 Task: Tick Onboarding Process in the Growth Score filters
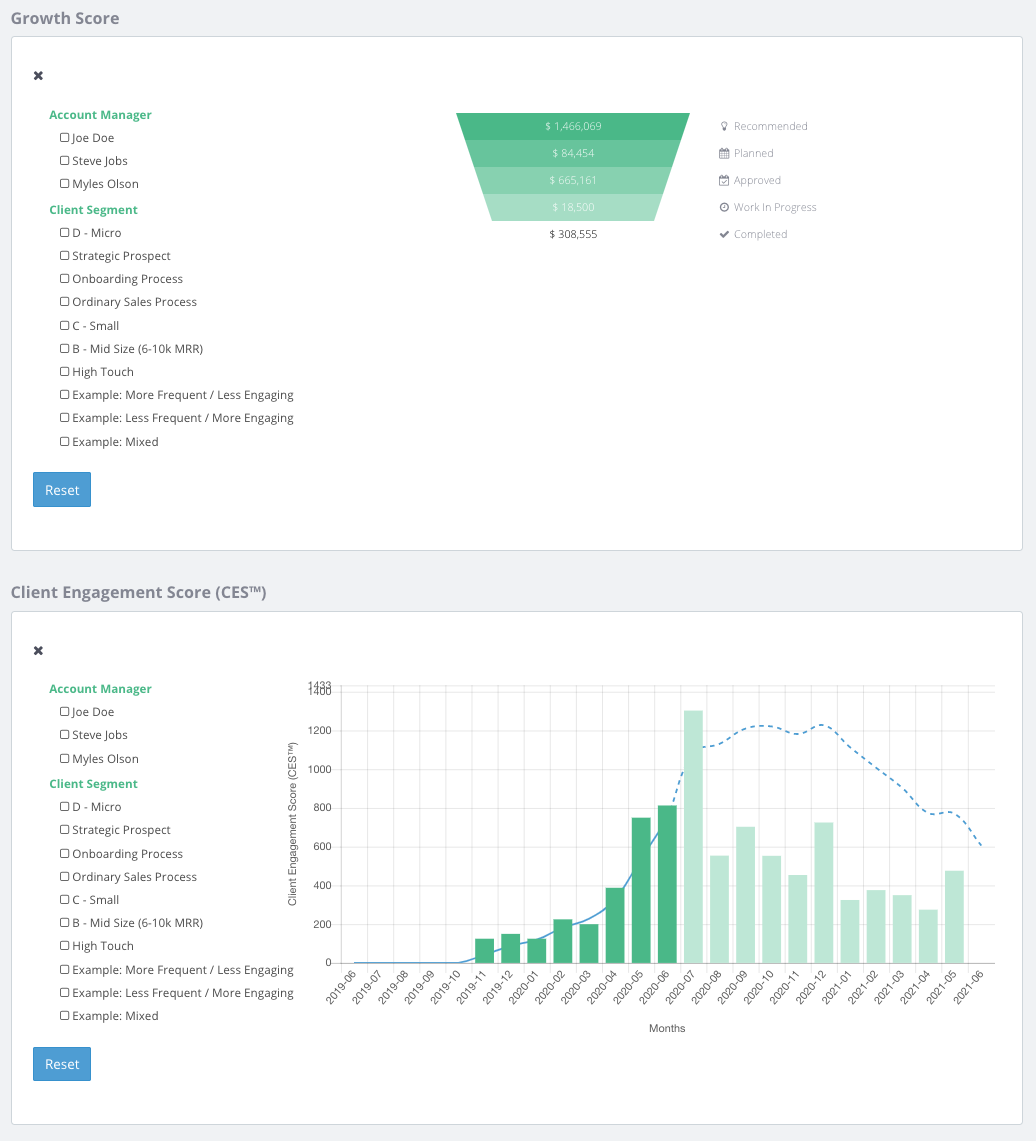tap(65, 279)
